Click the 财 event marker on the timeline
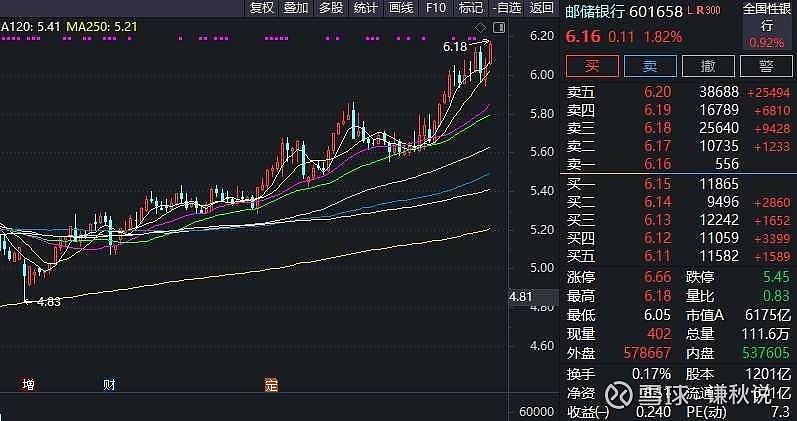Screen dimensions: 797x421 click(x=109, y=384)
